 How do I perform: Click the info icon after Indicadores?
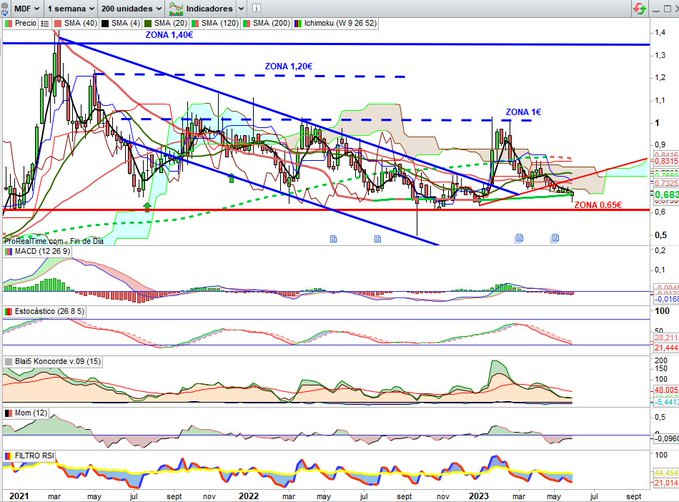click(256, 8)
